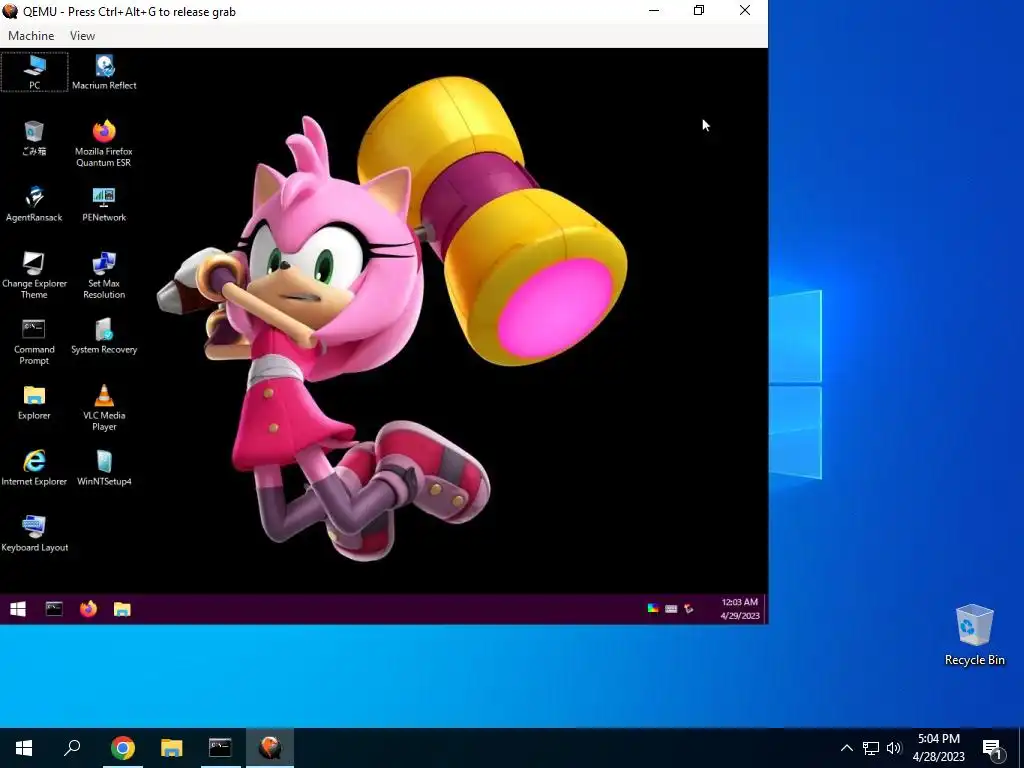Open Google Chrome from host taskbar
The height and width of the screenshot is (768, 1024).
(122, 748)
